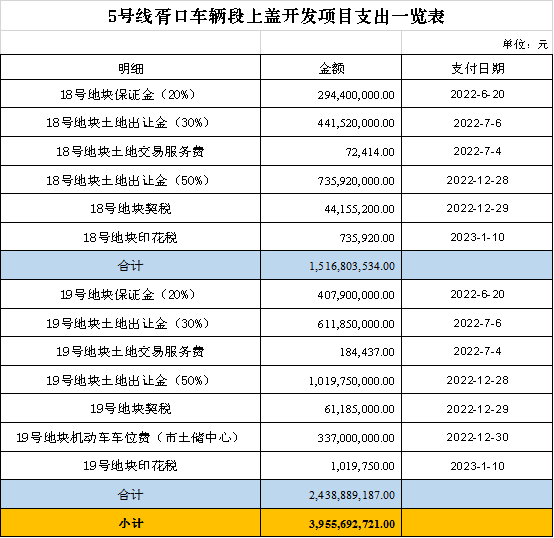Select the table title cell
The image size is (554, 538).
[277, 16]
